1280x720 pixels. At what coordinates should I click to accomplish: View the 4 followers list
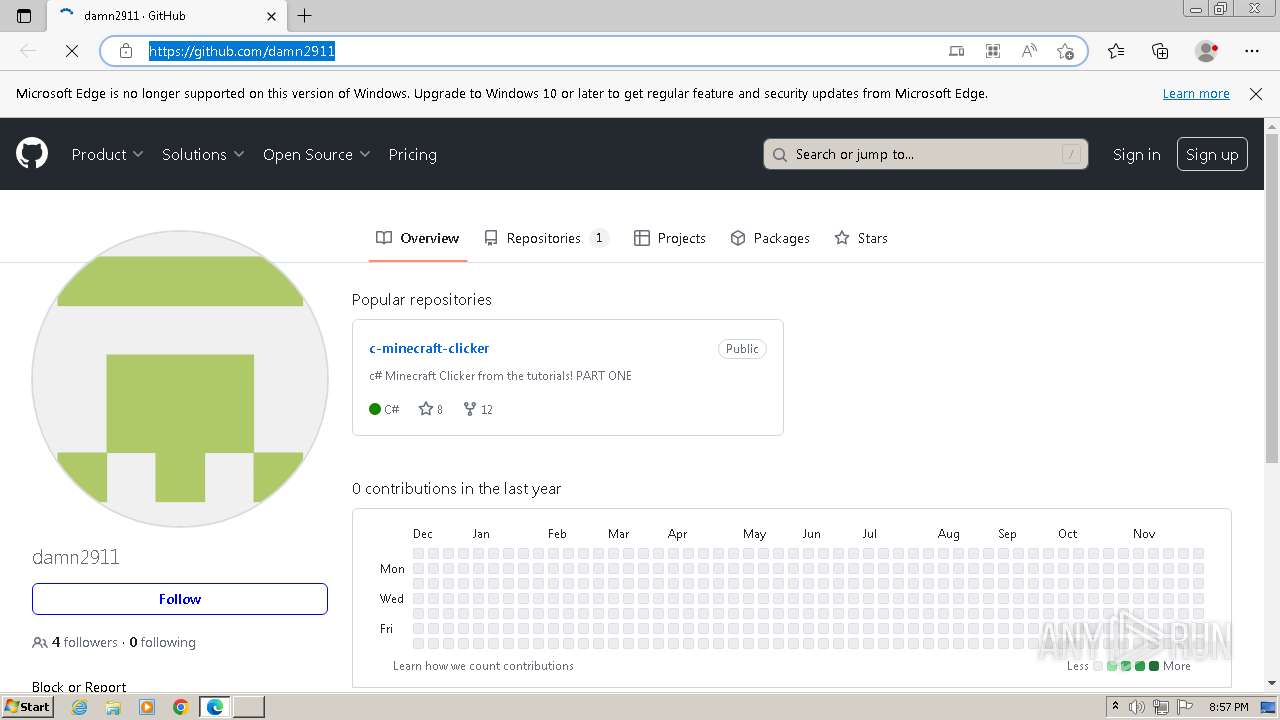85,642
